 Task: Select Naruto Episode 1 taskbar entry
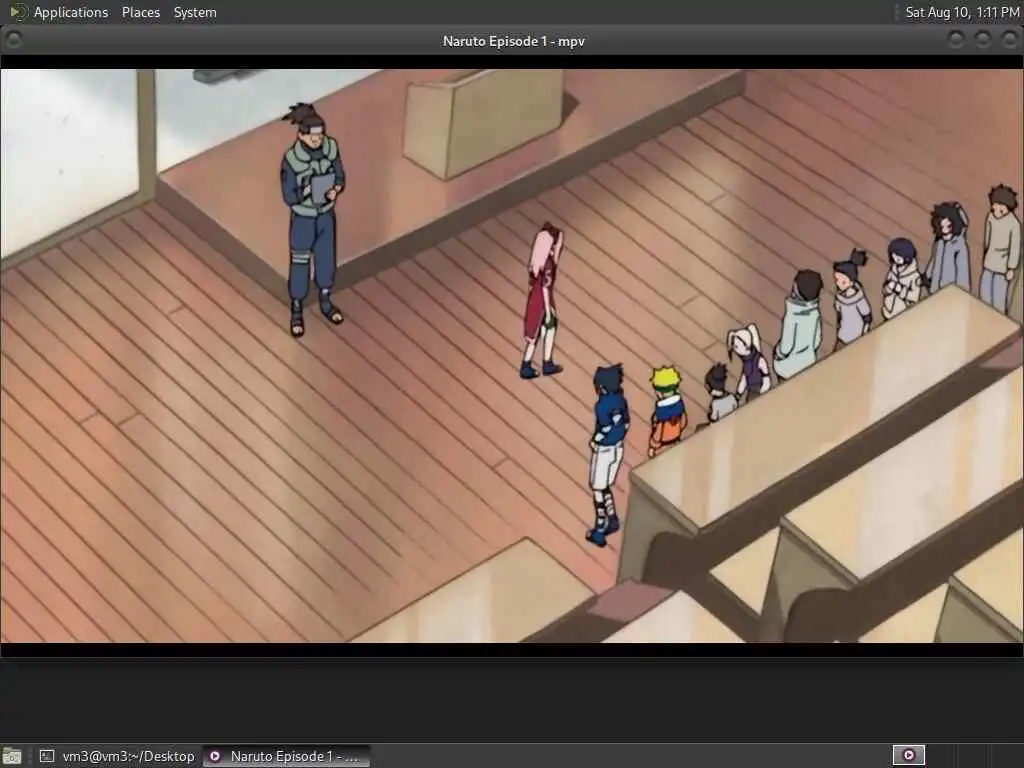click(x=286, y=756)
